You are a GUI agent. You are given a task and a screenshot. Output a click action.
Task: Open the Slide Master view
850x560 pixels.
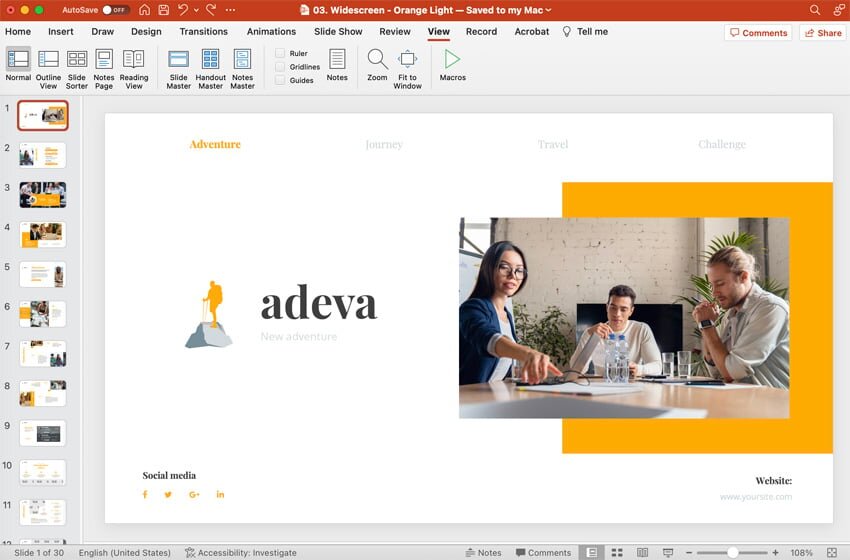tap(178, 67)
